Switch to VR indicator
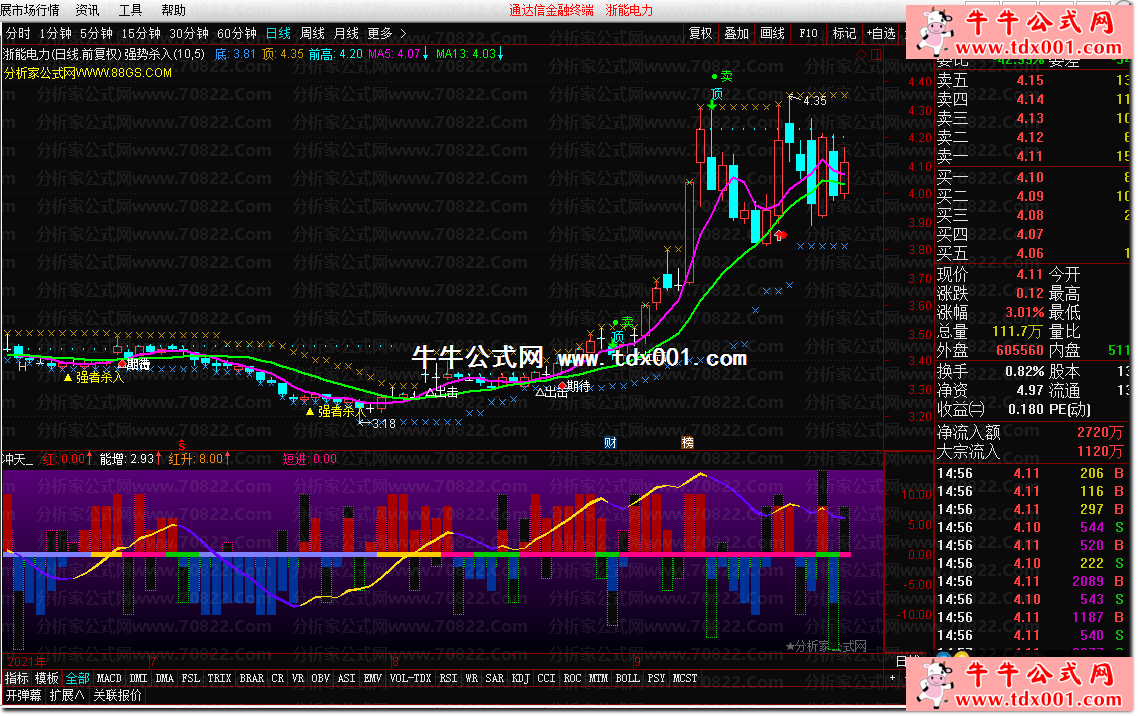This screenshot has height=716, width=1138. pyautogui.click(x=298, y=678)
